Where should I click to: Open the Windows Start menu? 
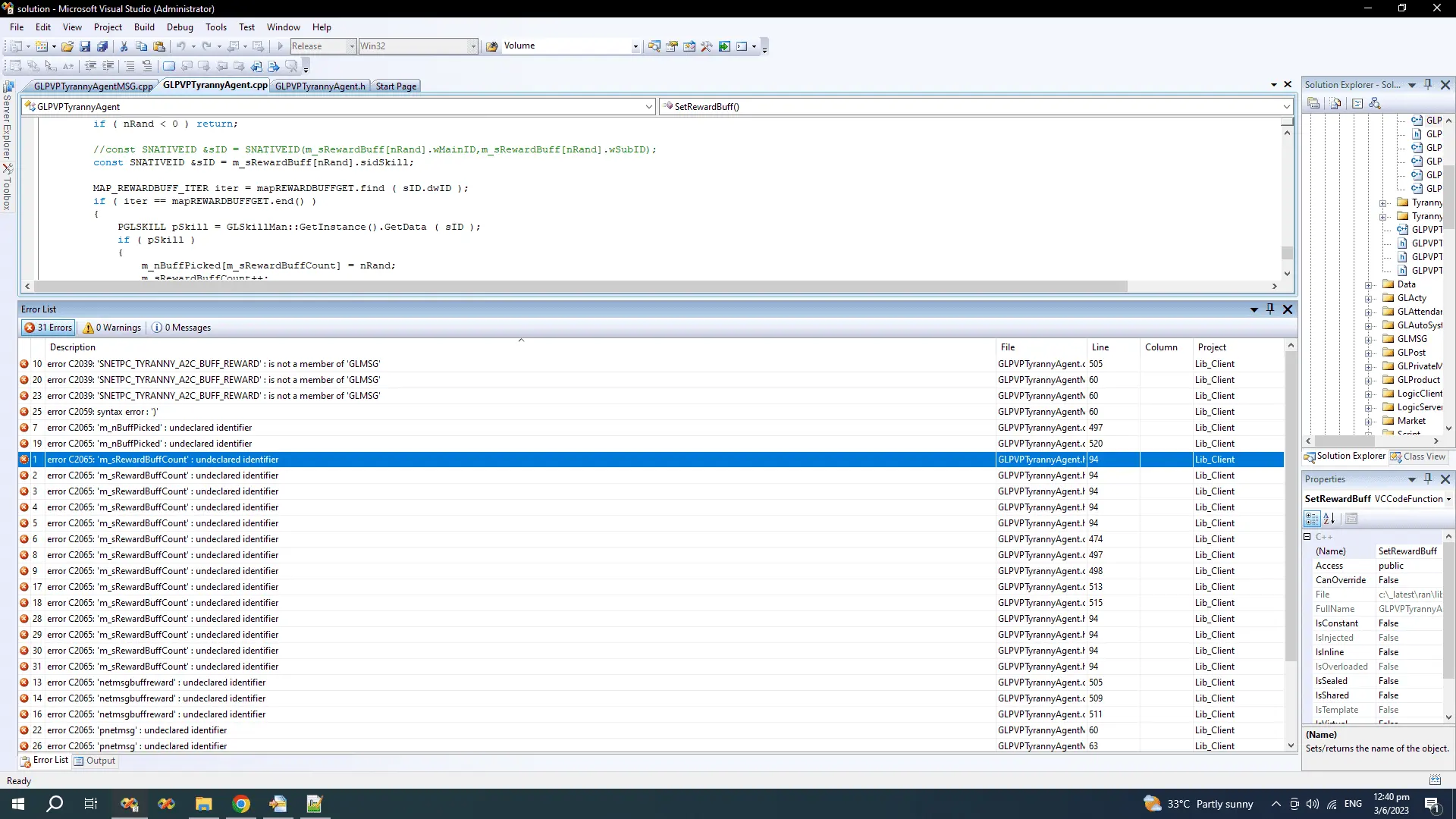point(18,804)
